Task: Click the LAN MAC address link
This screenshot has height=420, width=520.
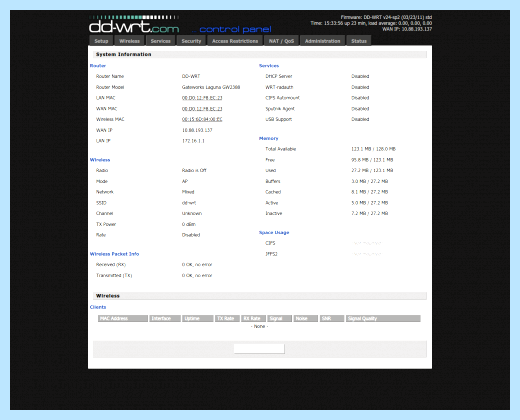Action: [x=202, y=98]
